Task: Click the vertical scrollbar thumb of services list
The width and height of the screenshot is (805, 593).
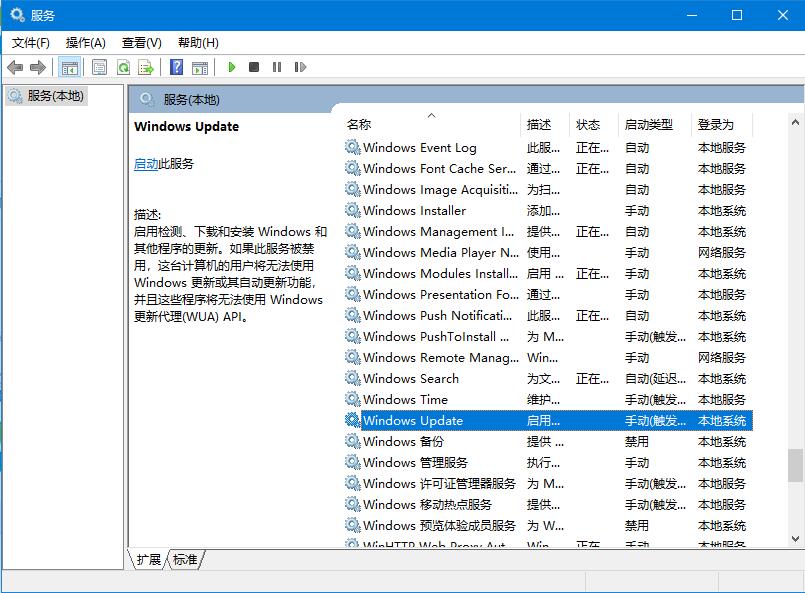Action: coord(795,465)
